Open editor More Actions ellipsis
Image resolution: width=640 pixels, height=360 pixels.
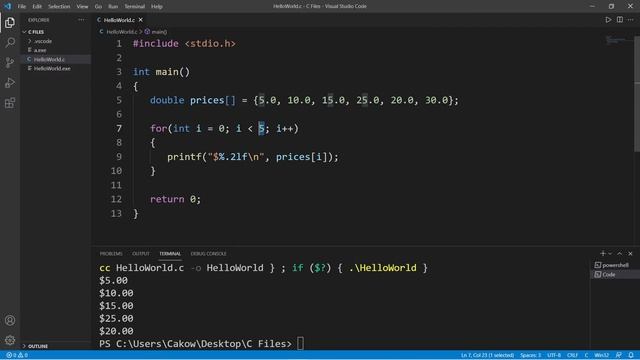tap(631, 20)
